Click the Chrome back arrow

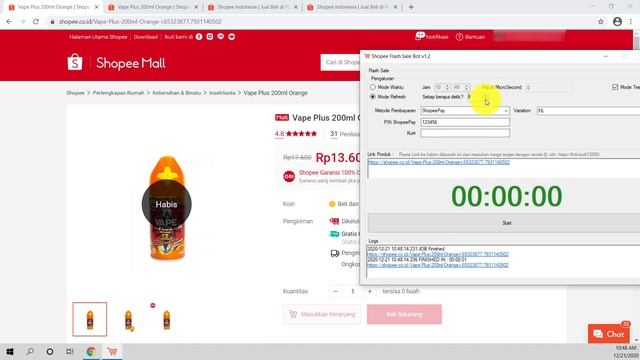click(x=9, y=22)
